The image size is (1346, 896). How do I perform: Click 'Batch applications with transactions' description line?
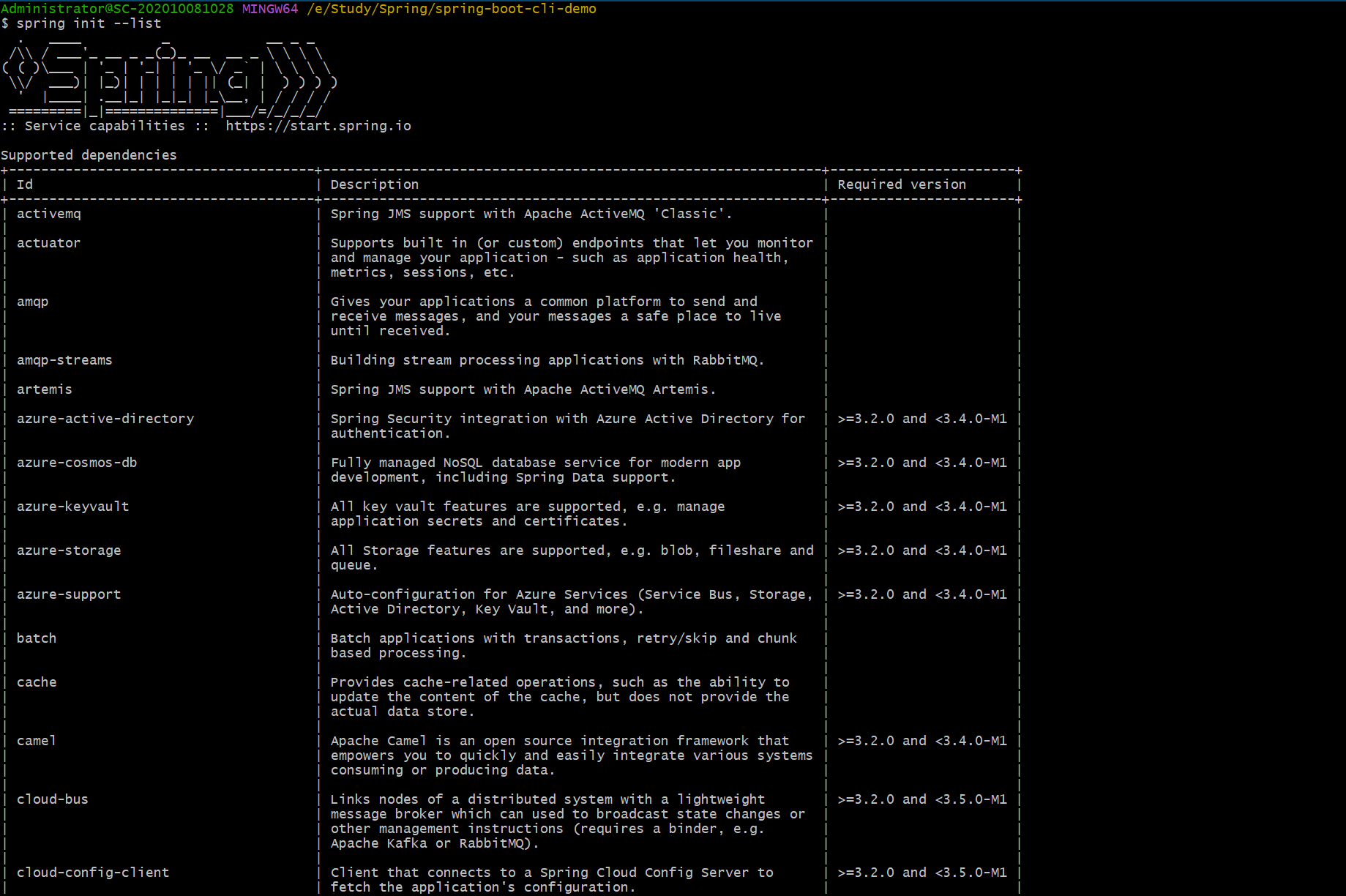point(564,638)
